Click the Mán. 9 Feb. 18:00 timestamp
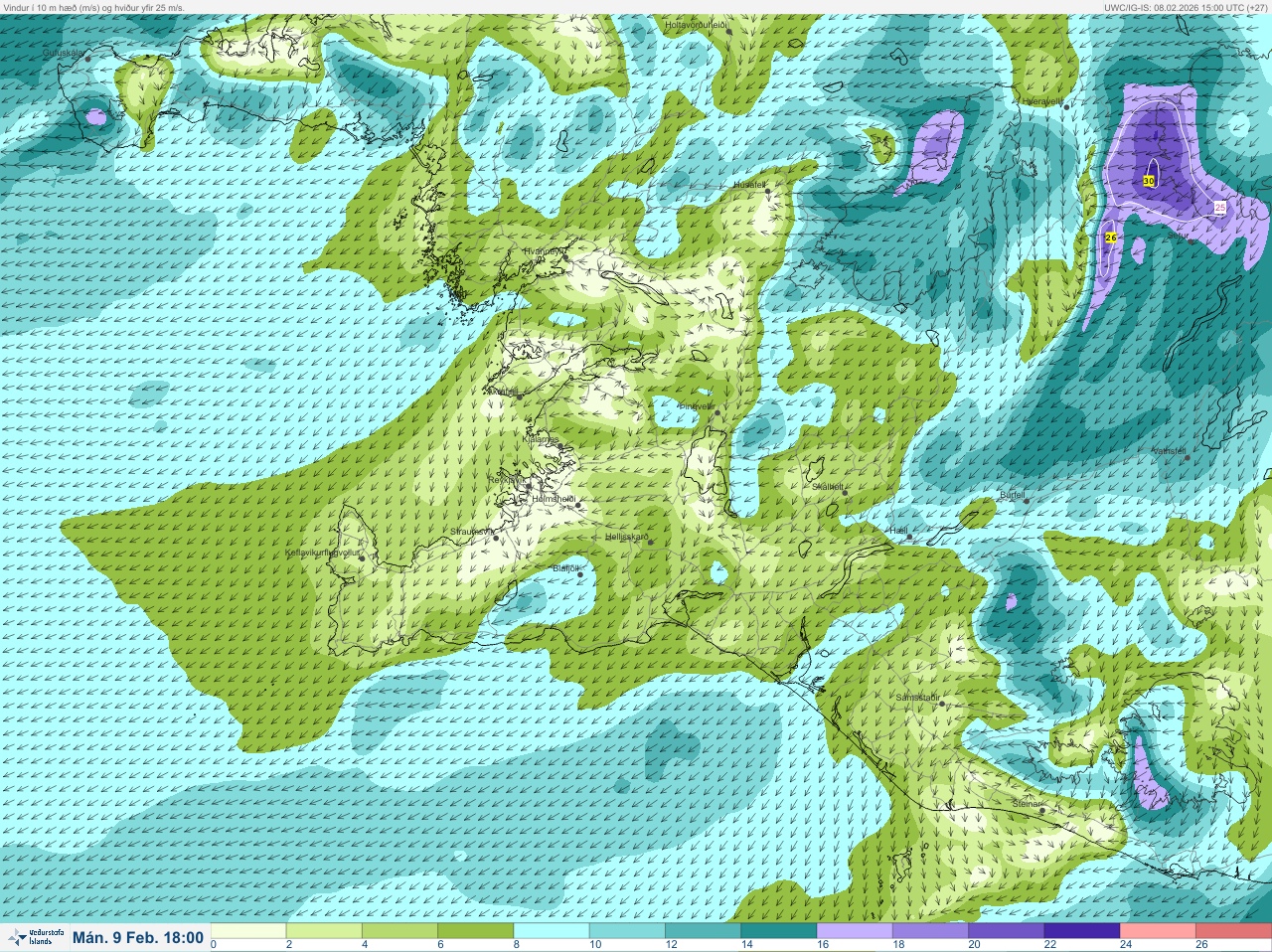 tap(138, 937)
